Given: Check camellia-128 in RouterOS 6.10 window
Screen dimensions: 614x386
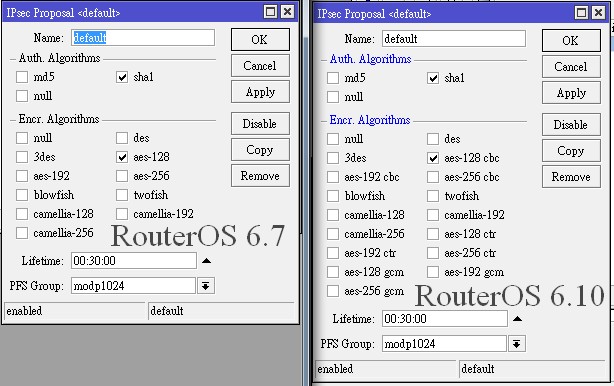Looking at the screenshot, I should [x=333, y=215].
